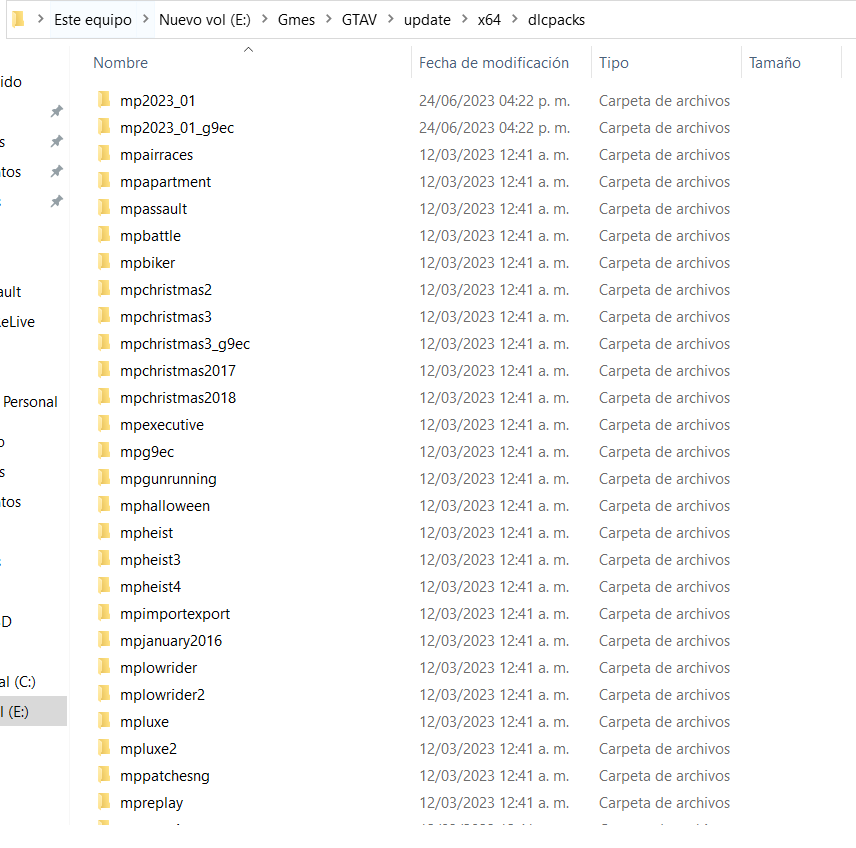The image size is (856, 848).
Task: Click the second pin icon in sidebar
Action: tap(57, 141)
